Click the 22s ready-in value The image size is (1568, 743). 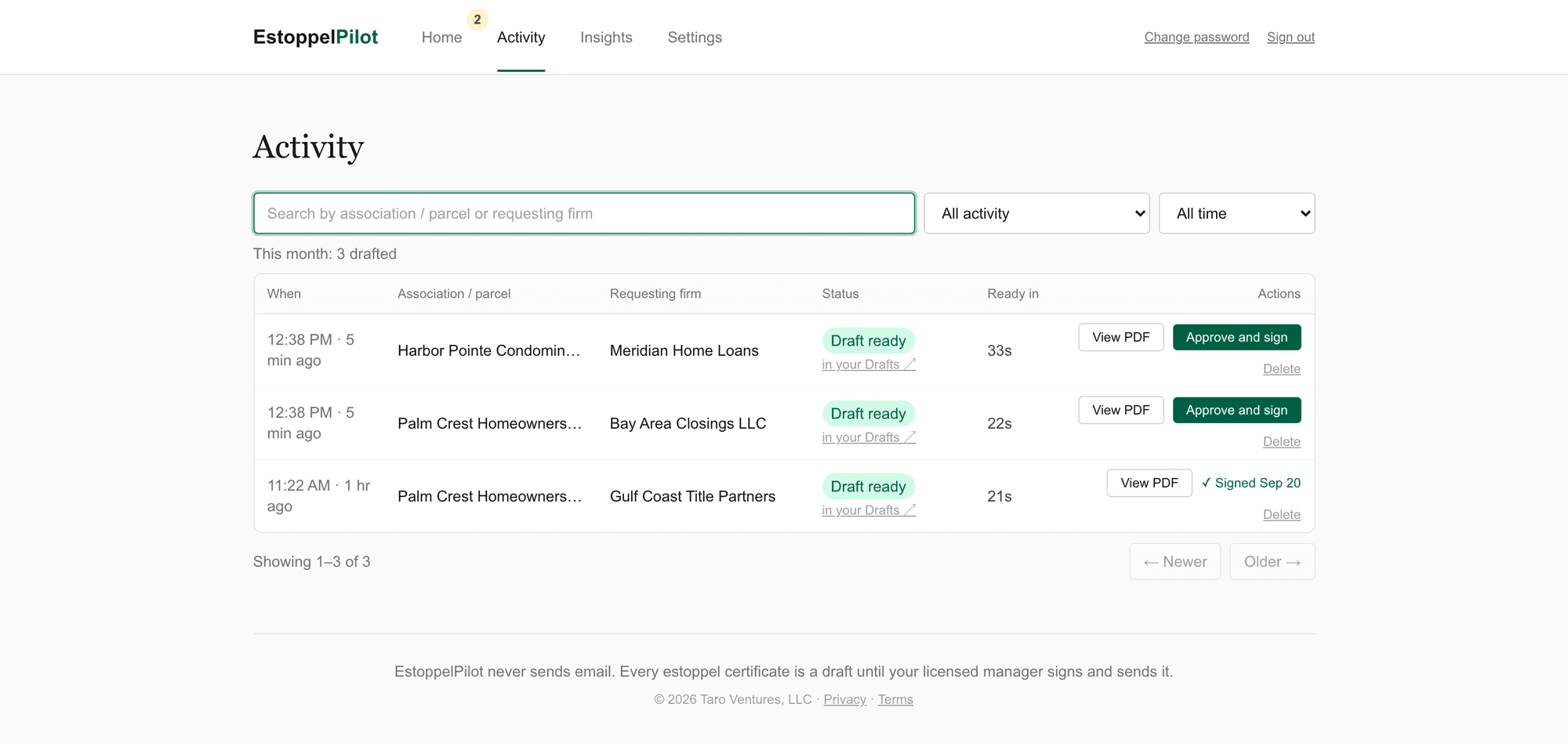click(999, 423)
